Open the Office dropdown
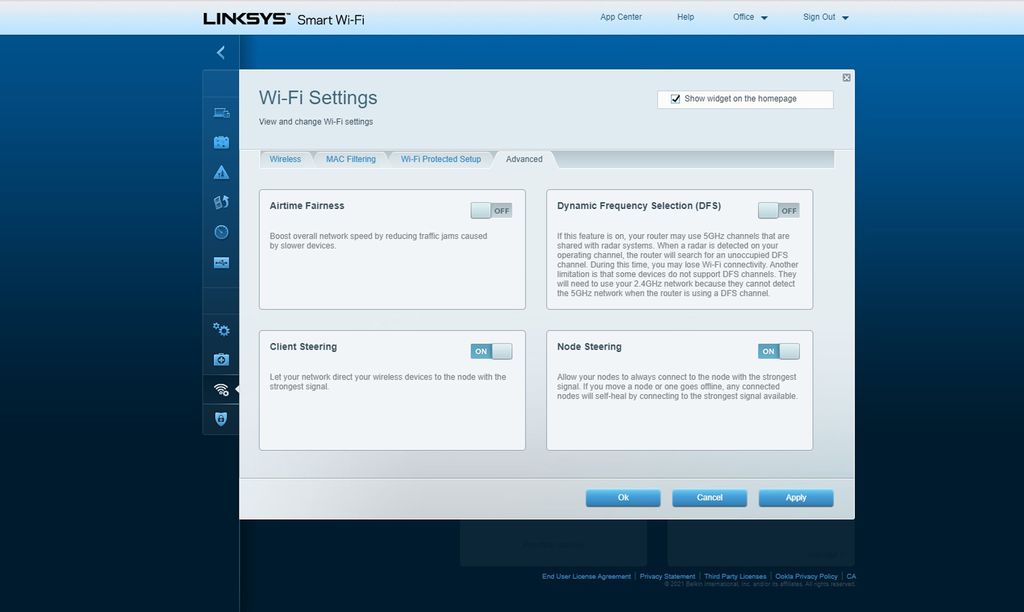Image resolution: width=1024 pixels, height=612 pixels. 749,17
